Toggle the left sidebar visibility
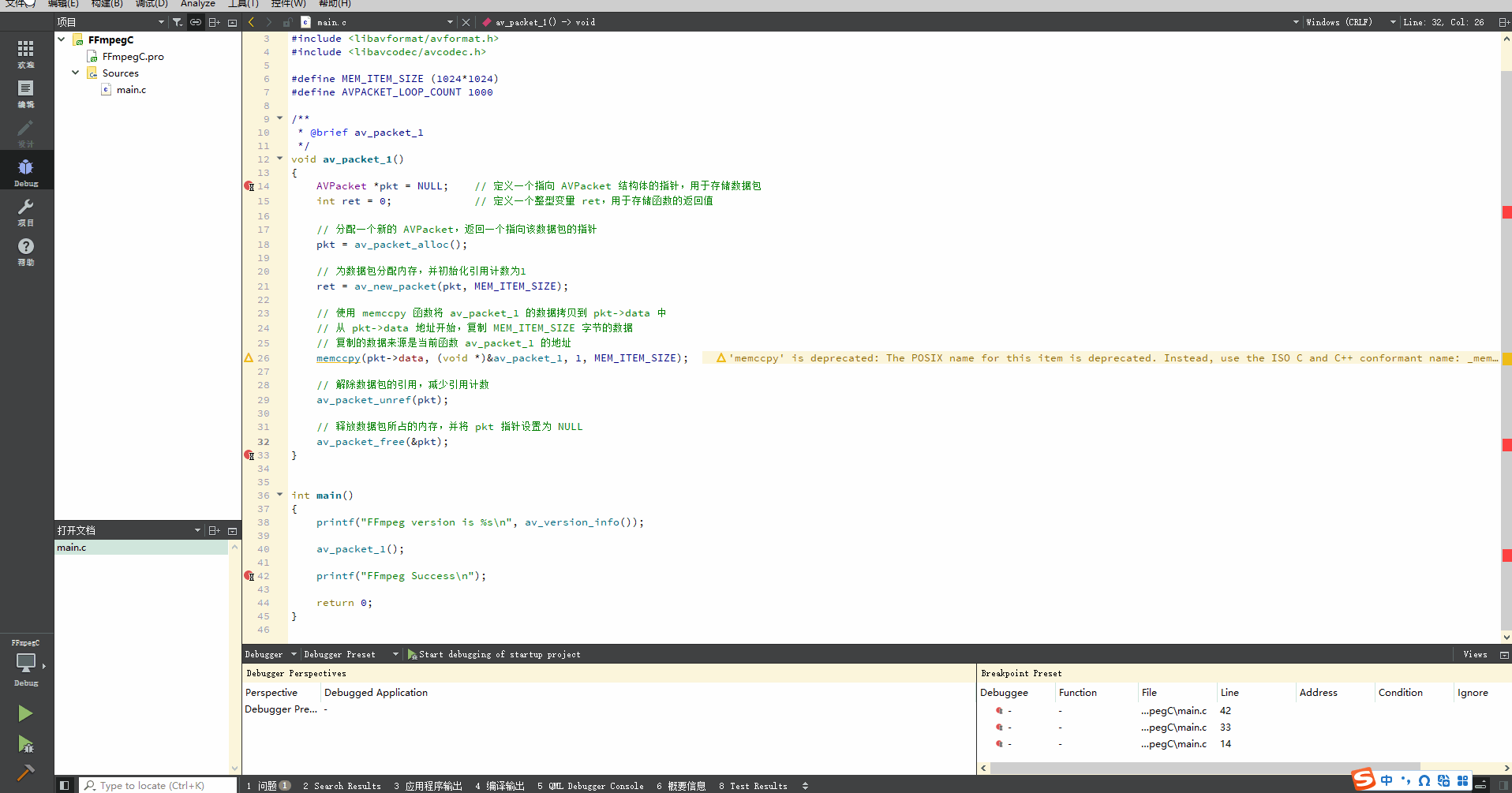Screen dimensions: 1512x793 click(65, 785)
